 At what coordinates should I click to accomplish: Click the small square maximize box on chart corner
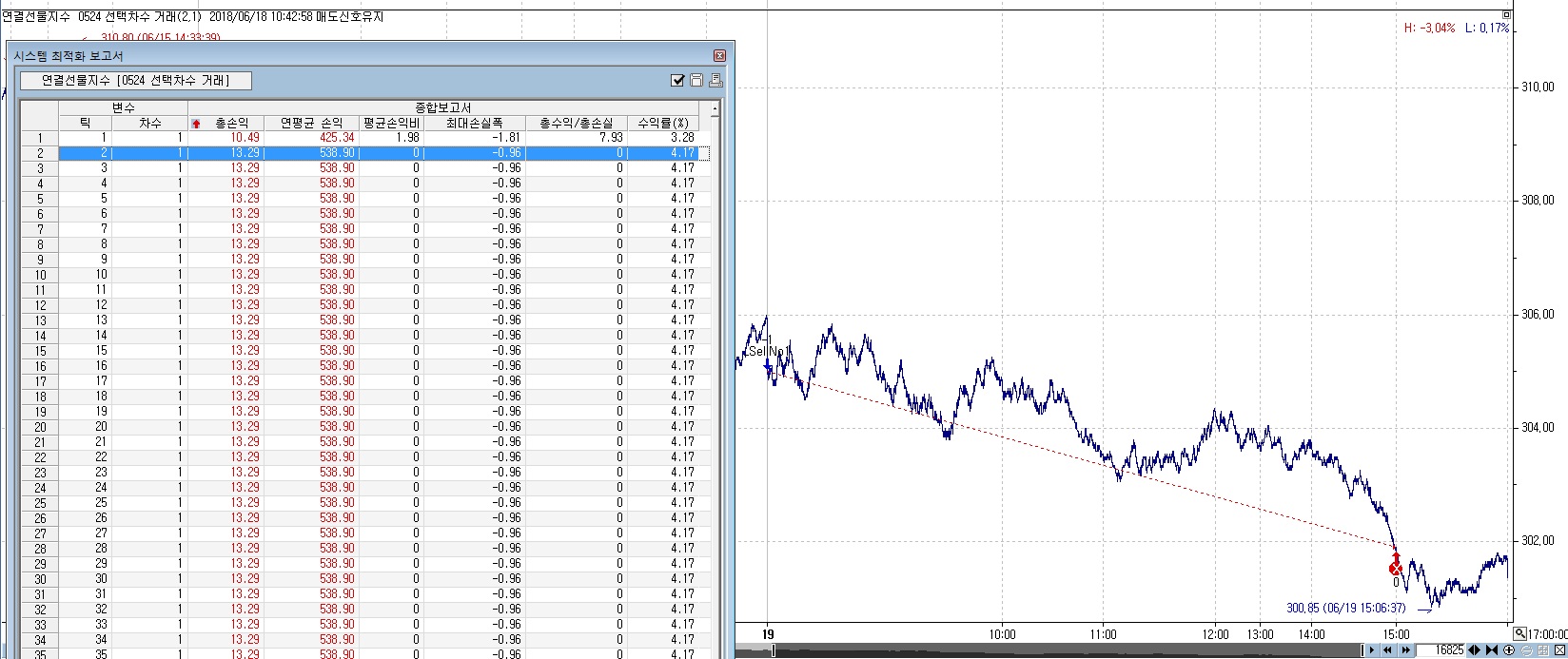tap(1506, 15)
